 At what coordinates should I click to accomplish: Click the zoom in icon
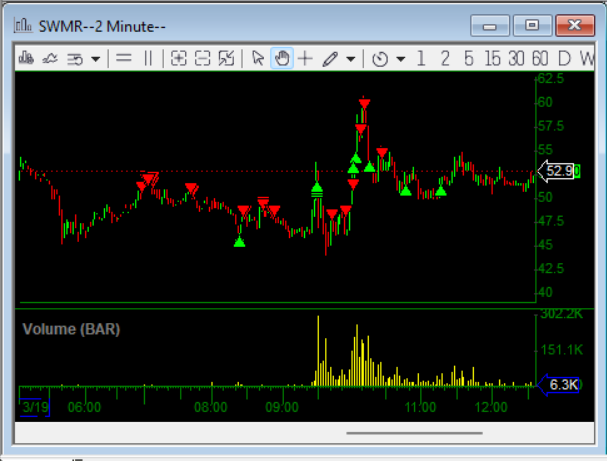pyautogui.click(x=178, y=58)
